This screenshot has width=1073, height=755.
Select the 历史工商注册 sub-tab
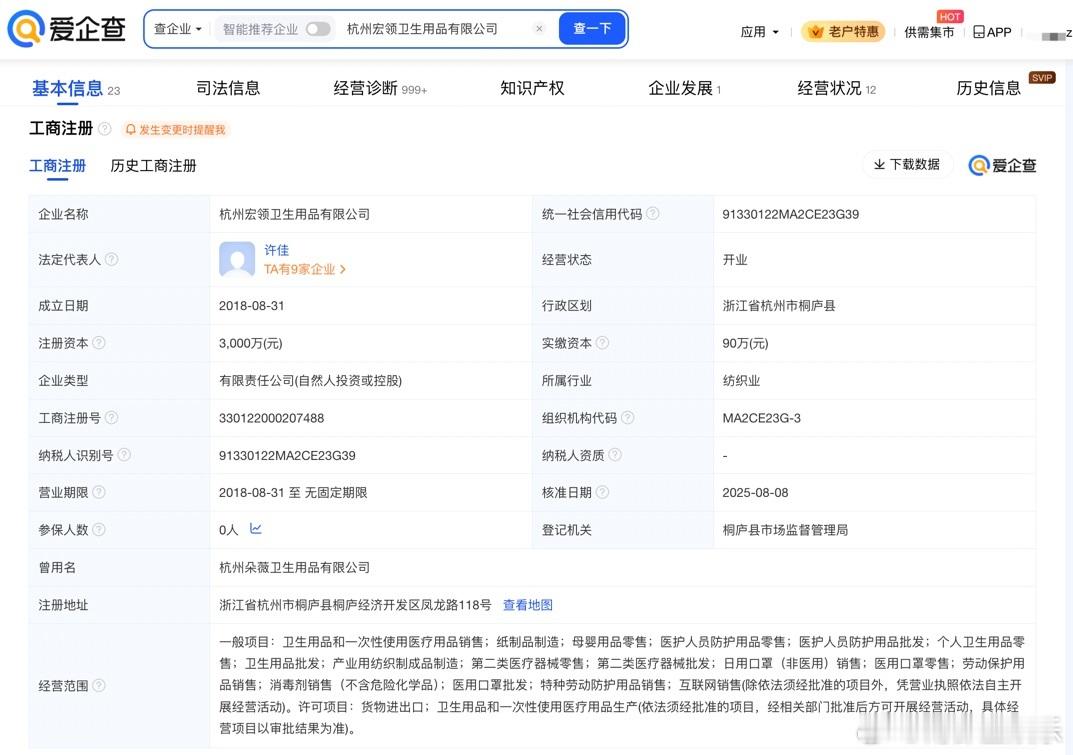tap(153, 166)
